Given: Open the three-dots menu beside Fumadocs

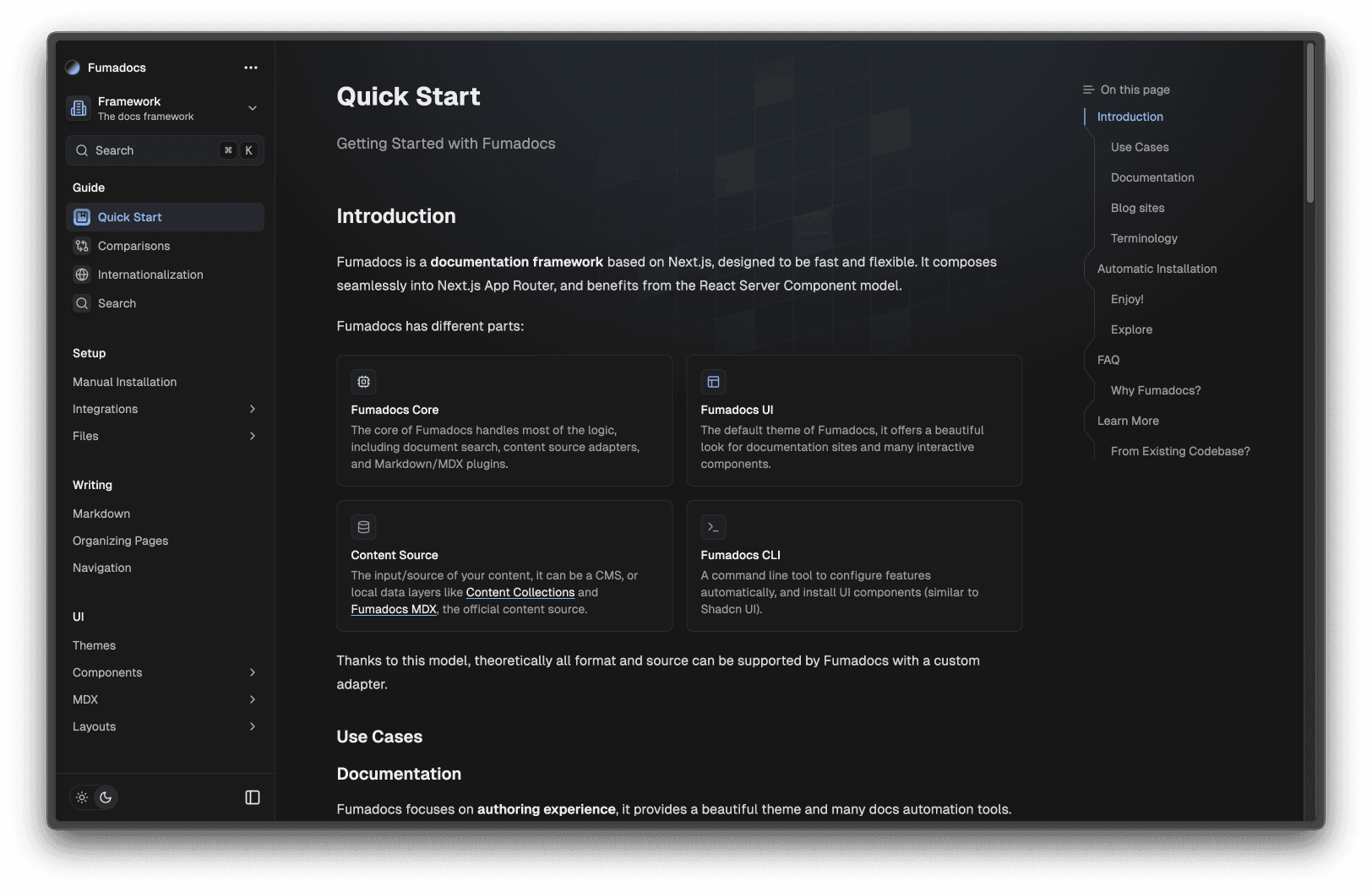Looking at the screenshot, I should point(251,68).
